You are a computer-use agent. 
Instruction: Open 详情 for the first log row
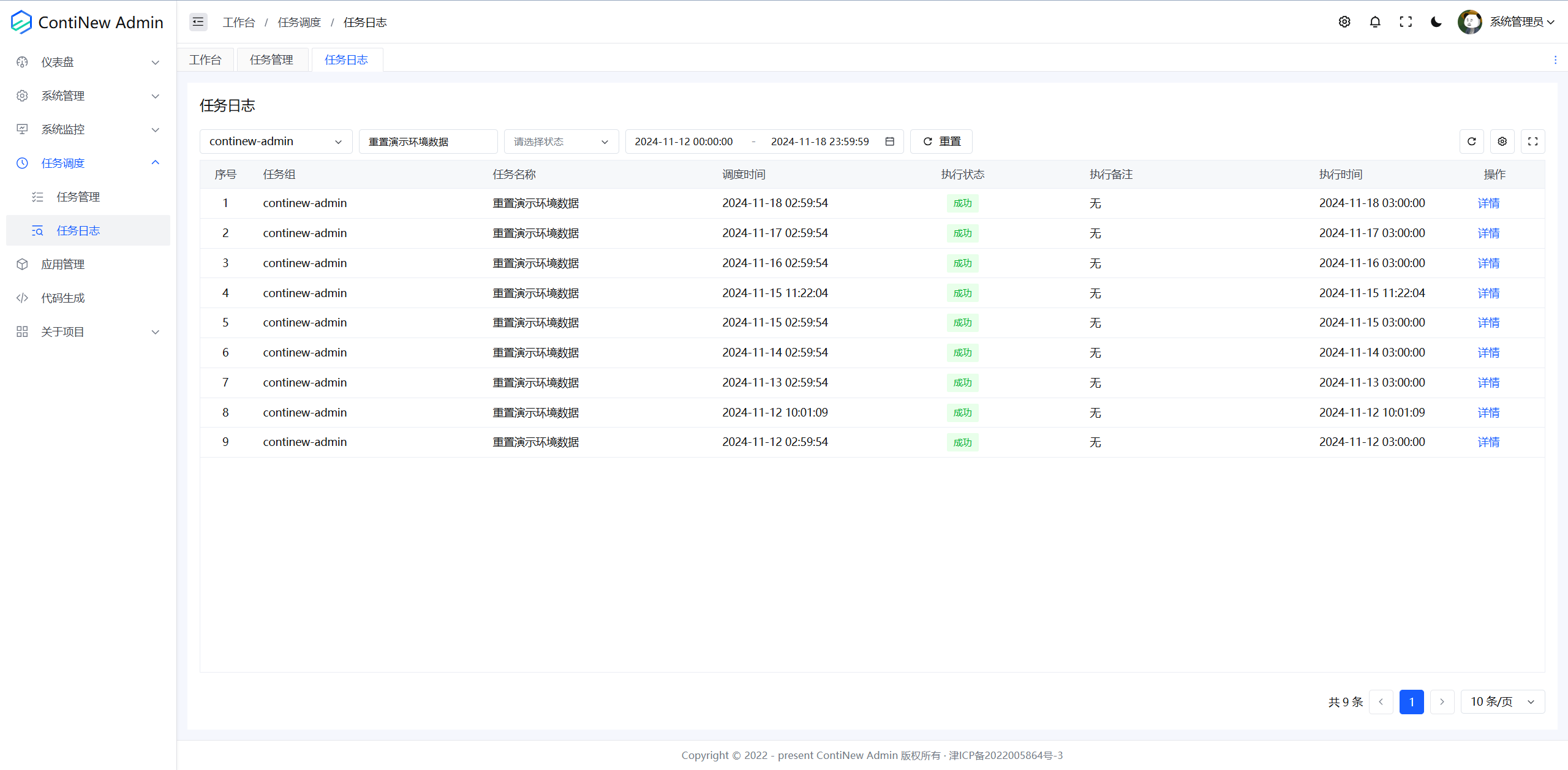[x=1488, y=203]
